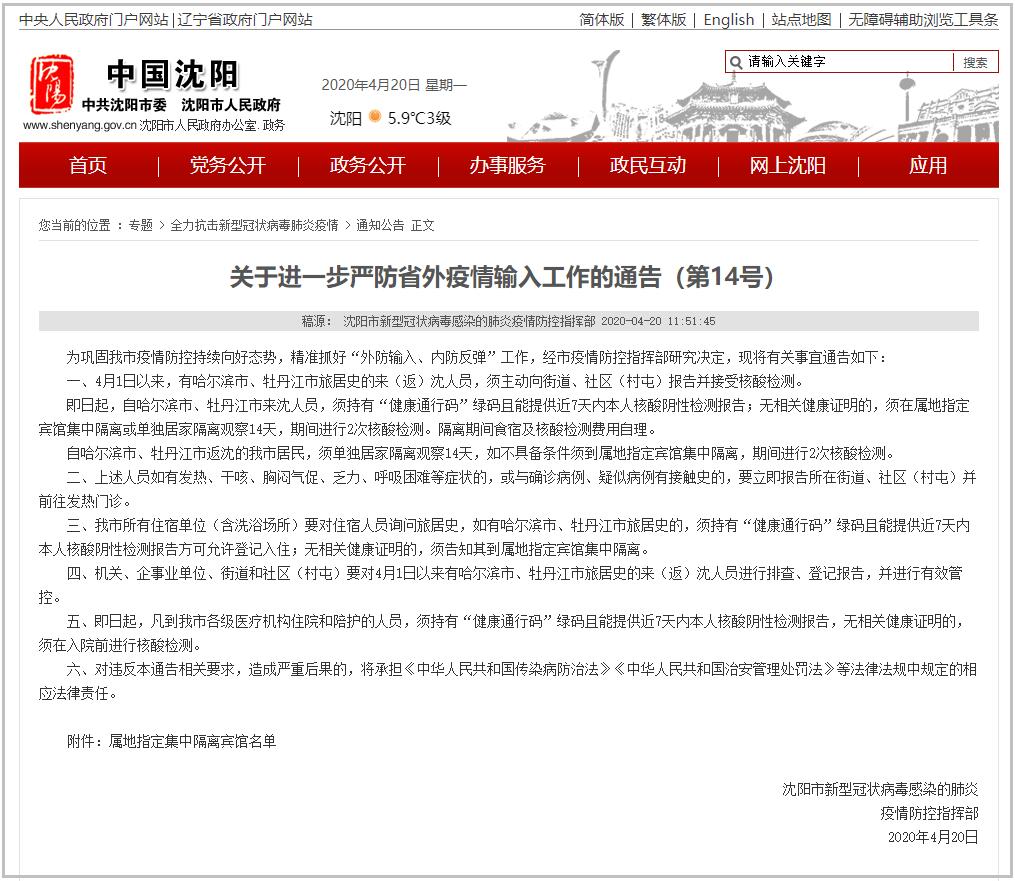Switch to the 繁体版 version

(x=663, y=19)
